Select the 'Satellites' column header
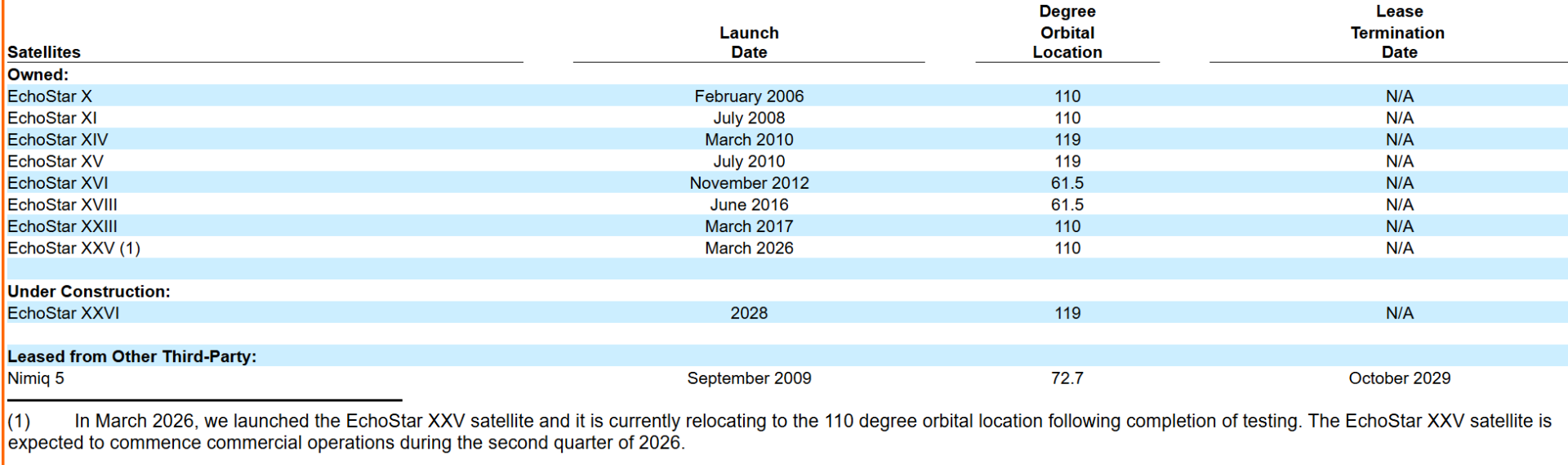This screenshot has height=465, width=1568. coord(44,52)
